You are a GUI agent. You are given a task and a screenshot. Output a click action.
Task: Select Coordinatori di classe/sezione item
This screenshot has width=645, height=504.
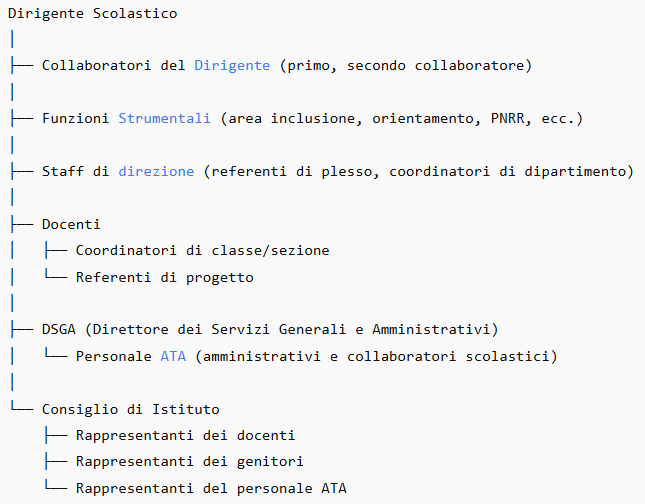pos(202,250)
